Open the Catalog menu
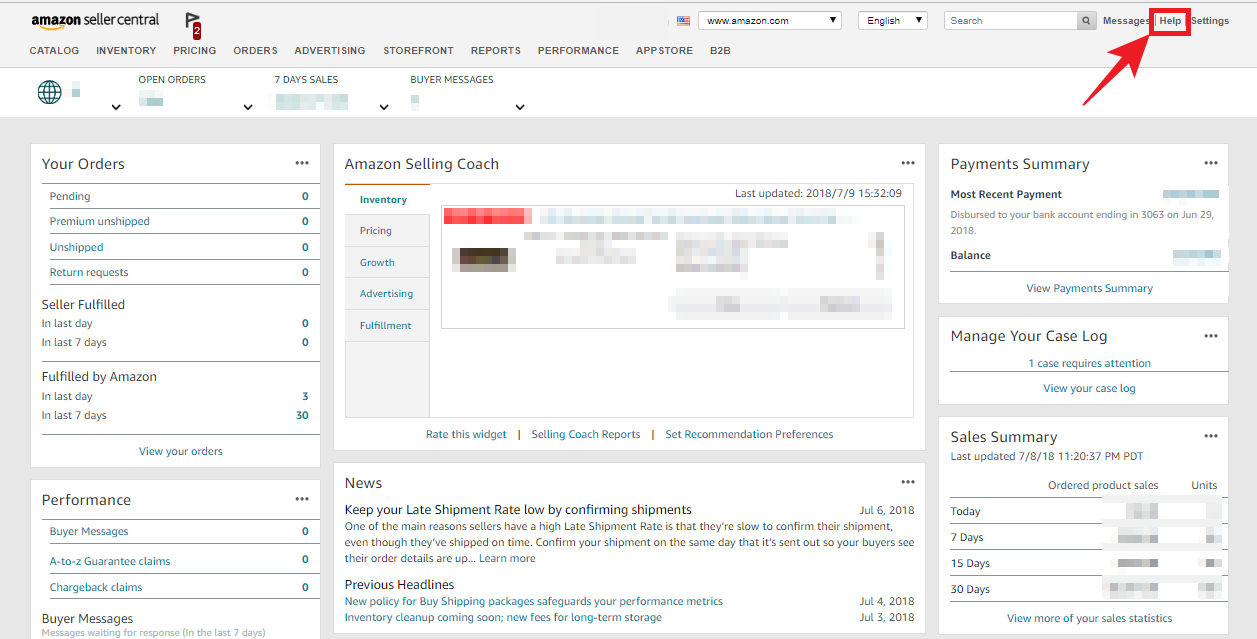 pos(54,50)
